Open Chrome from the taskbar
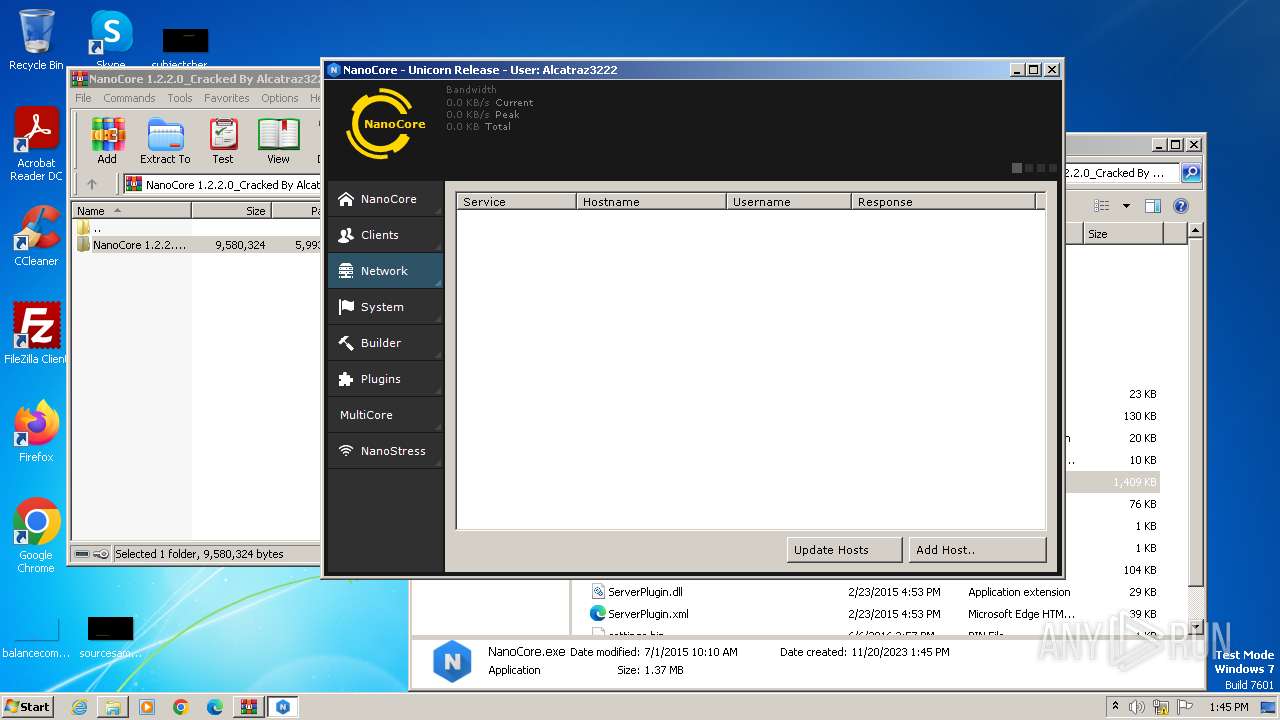The width and height of the screenshot is (1280, 720). click(x=181, y=707)
